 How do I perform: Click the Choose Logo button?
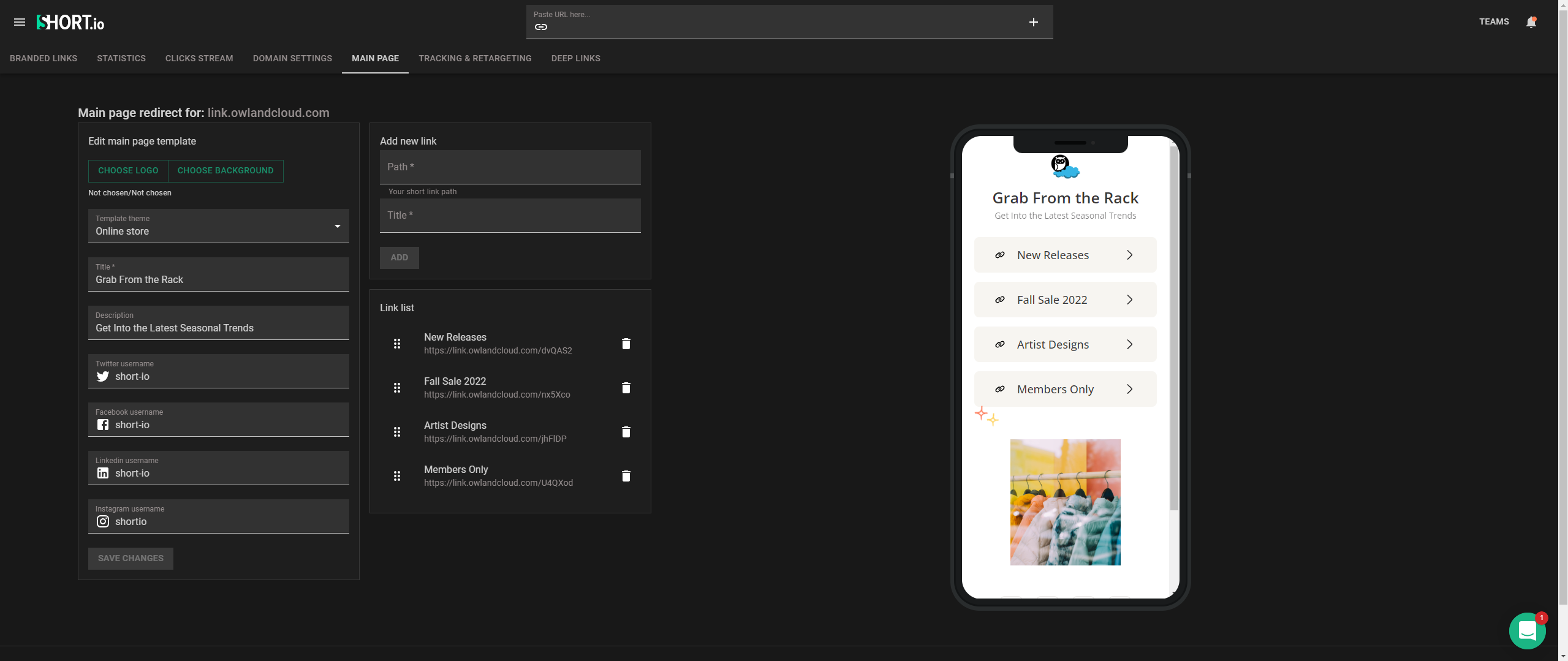pyautogui.click(x=128, y=171)
